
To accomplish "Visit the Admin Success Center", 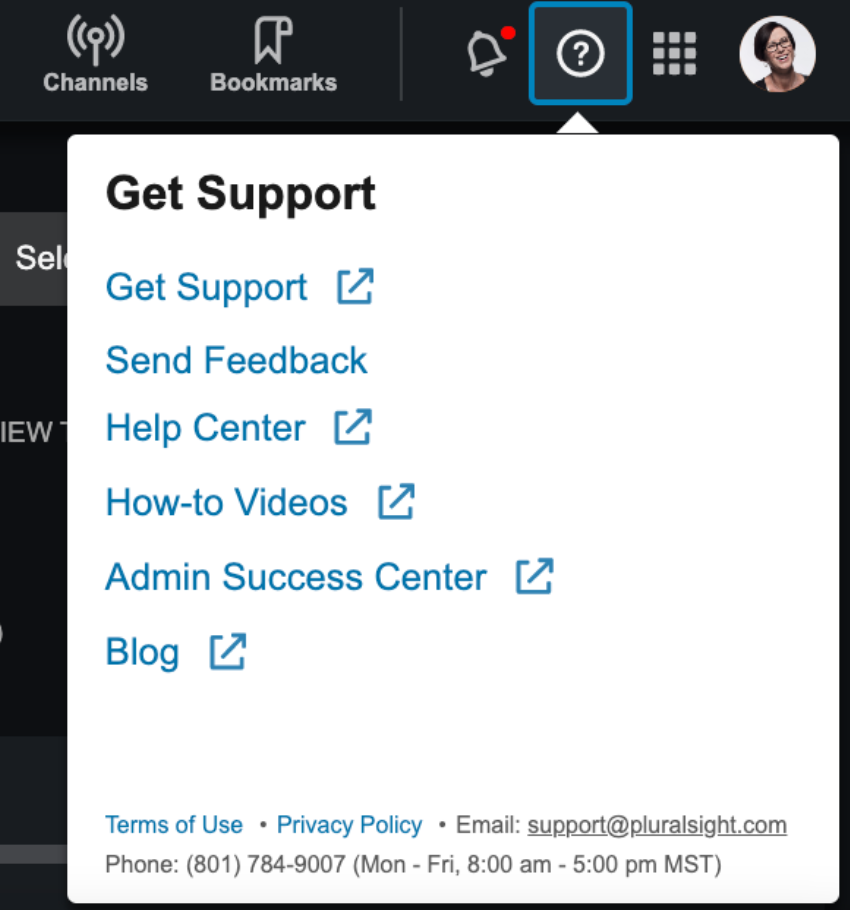I will click(x=296, y=577).
